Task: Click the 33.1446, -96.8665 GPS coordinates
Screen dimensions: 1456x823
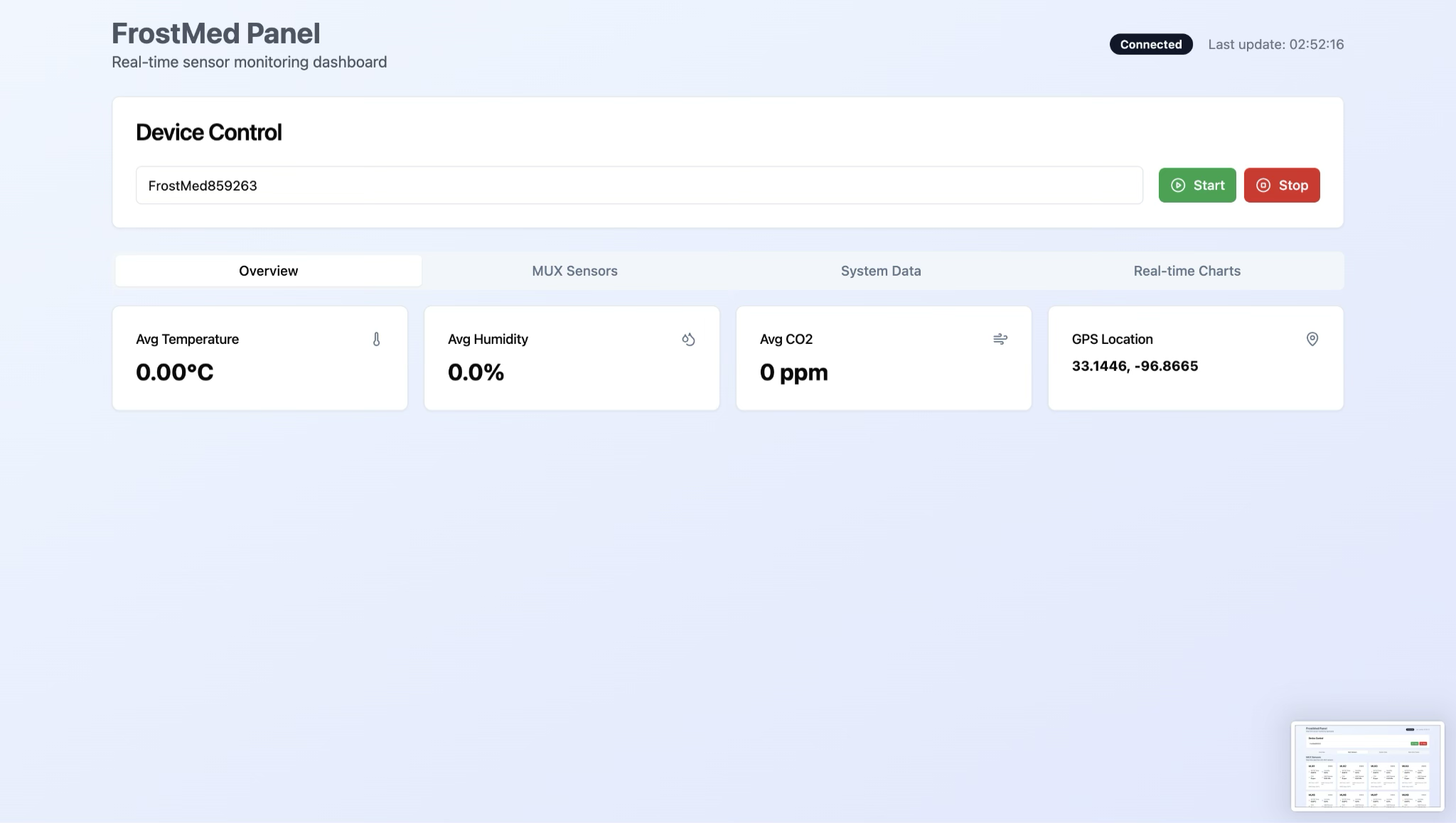Action: (x=1135, y=366)
